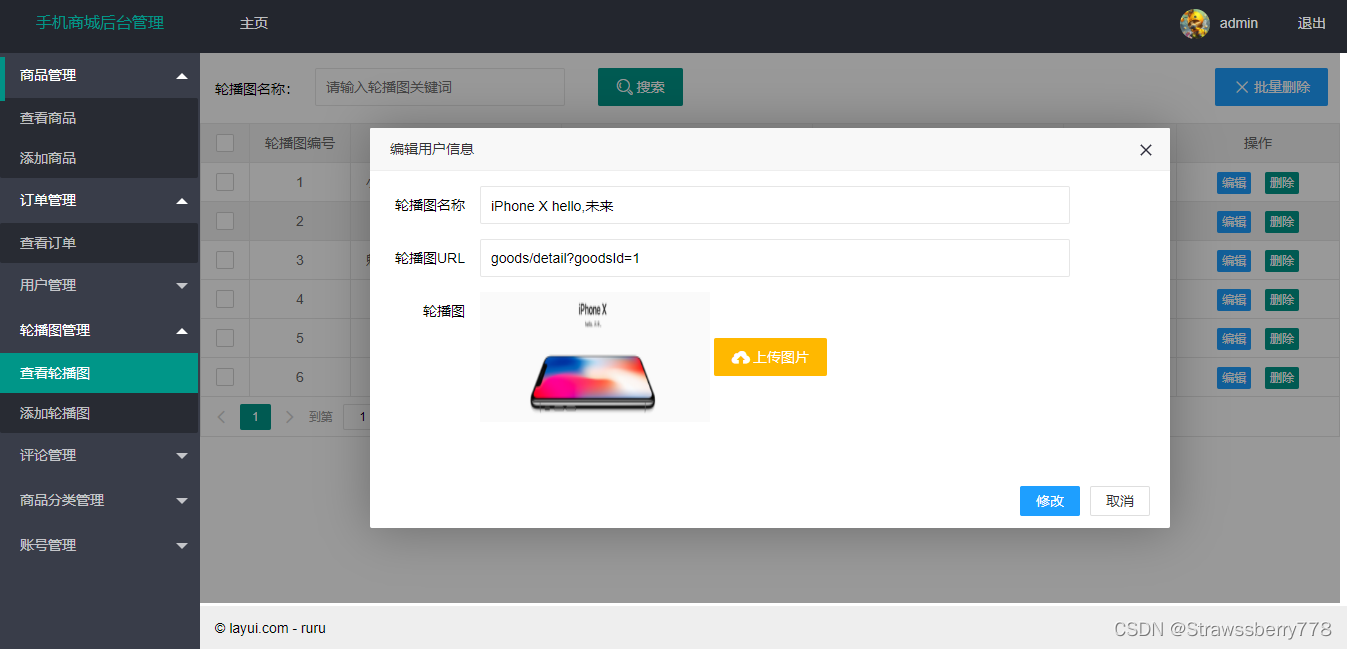Open 添加轮播图 in sidebar
Screen dimensions: 1347x649
click(x=100, y=413)
